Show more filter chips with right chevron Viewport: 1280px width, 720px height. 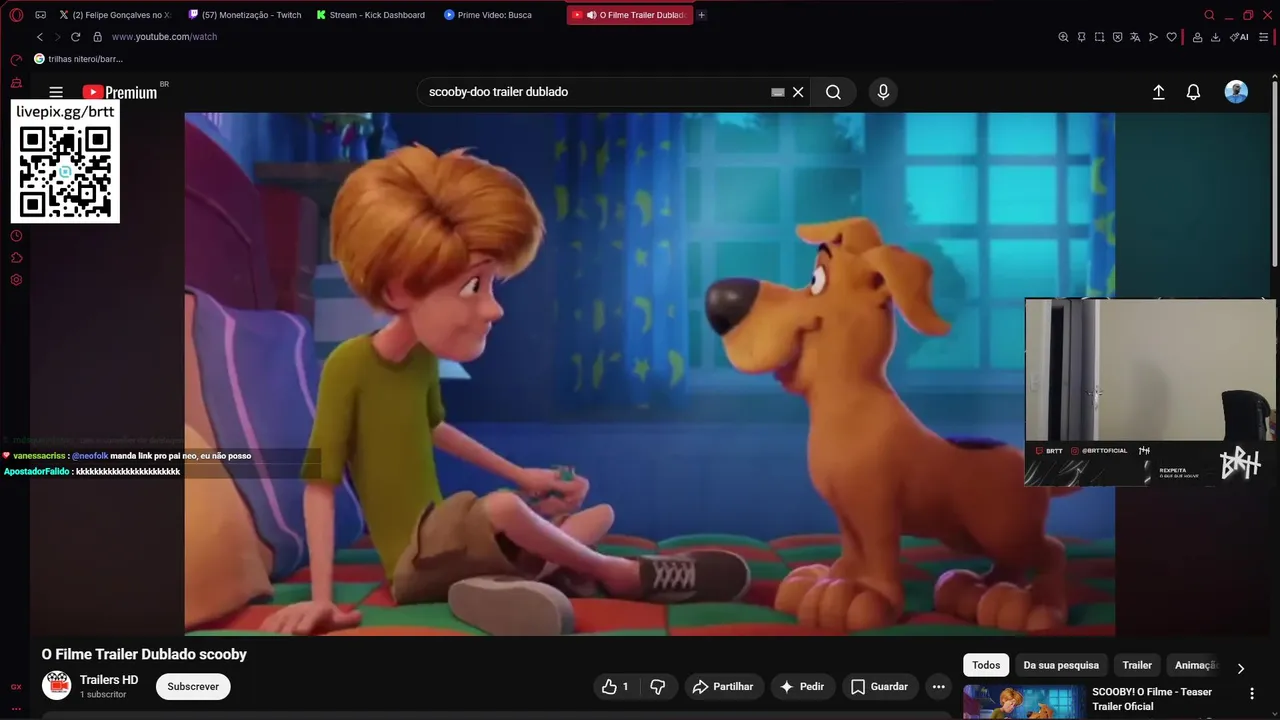pos(1241,668)
